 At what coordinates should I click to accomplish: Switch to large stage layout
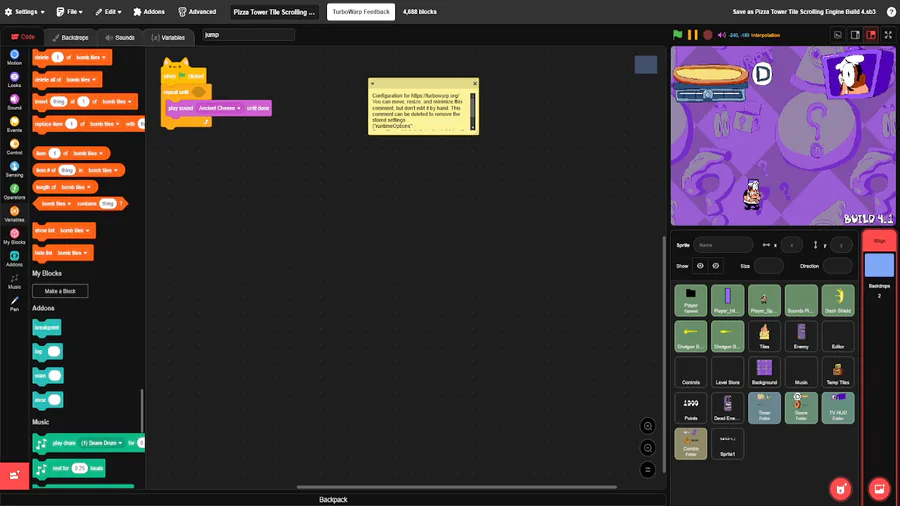871,35
